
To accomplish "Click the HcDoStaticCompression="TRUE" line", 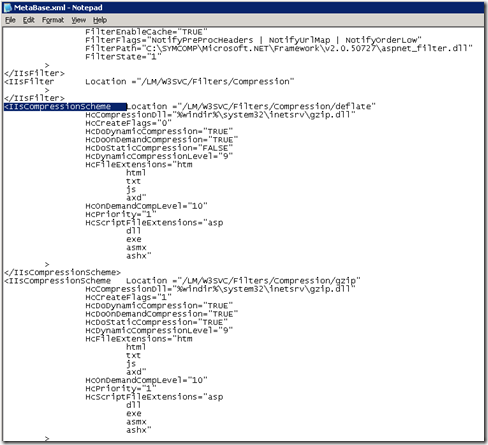I will pos(157,322).
